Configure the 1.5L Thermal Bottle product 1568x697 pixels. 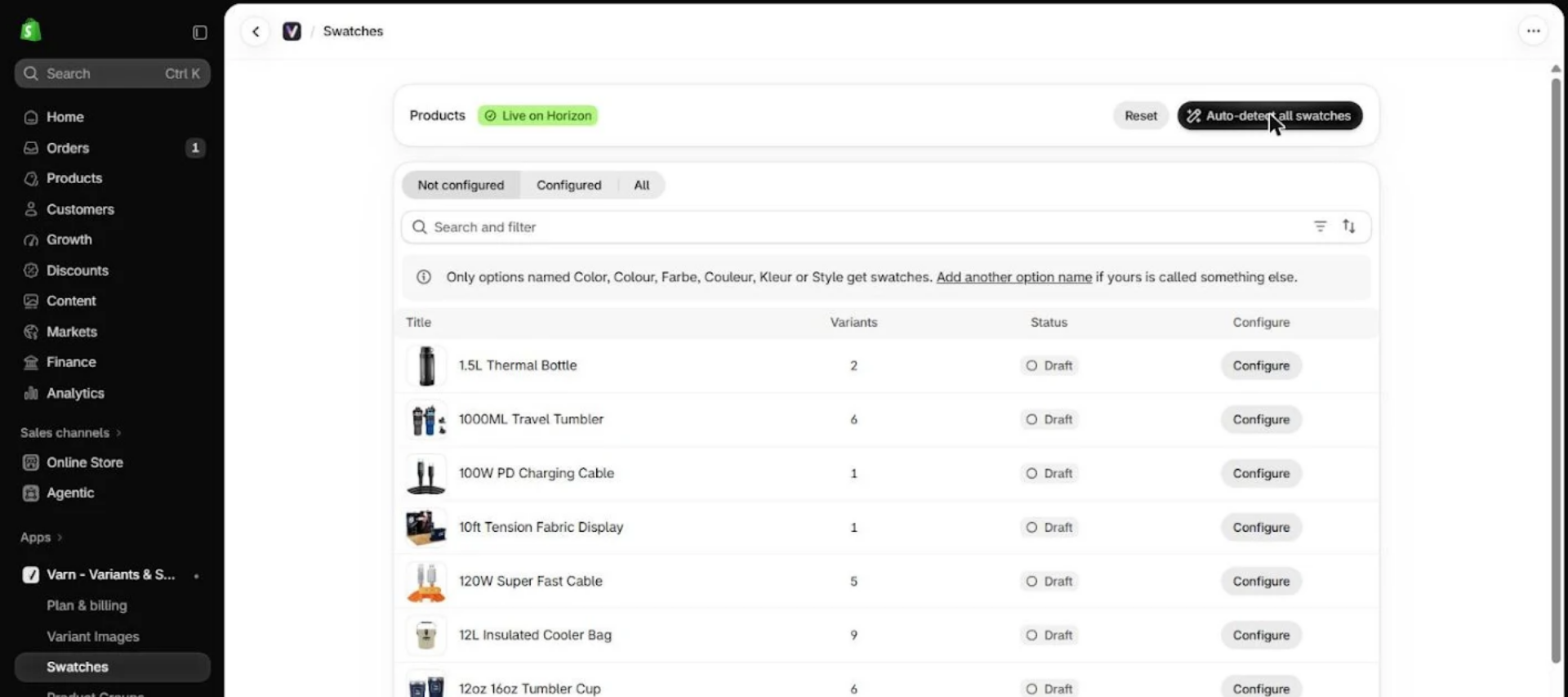tap(1261, 366)
